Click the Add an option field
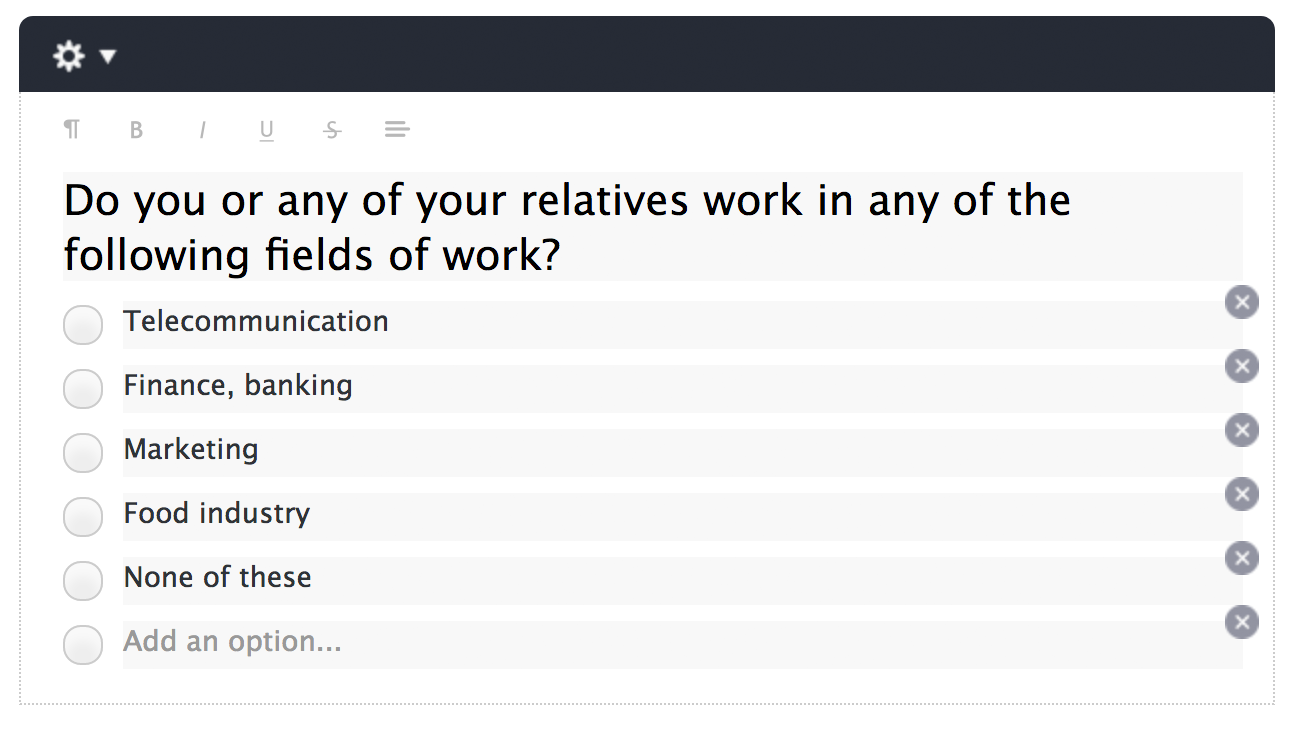This screenshot has height=736, width=1306. (x=682, y=645)
